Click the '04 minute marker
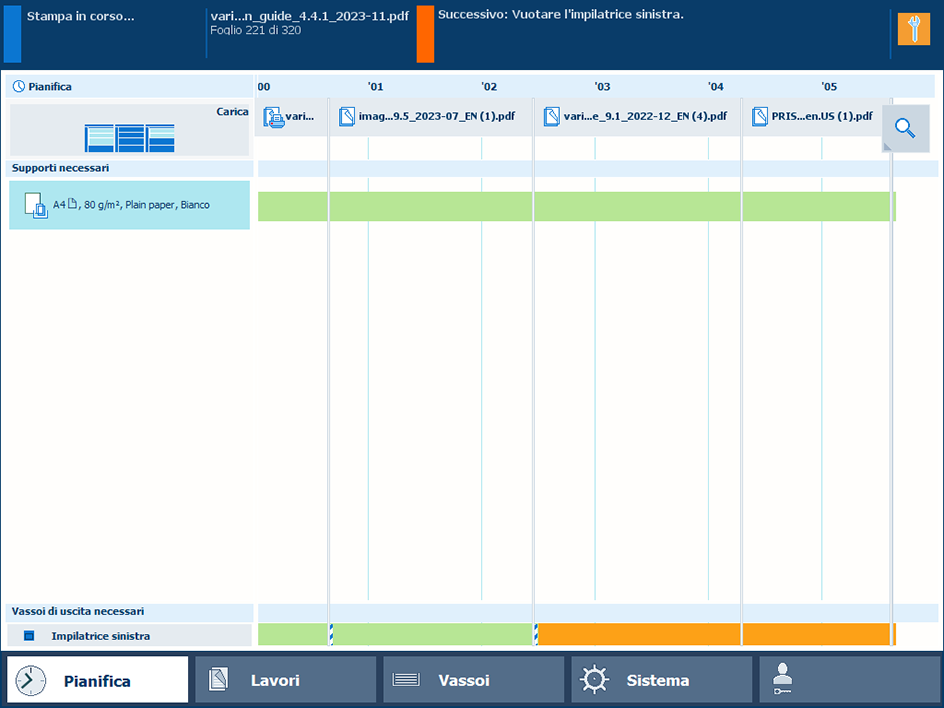This screenshot has width=944, height=708. pos(715,87)
